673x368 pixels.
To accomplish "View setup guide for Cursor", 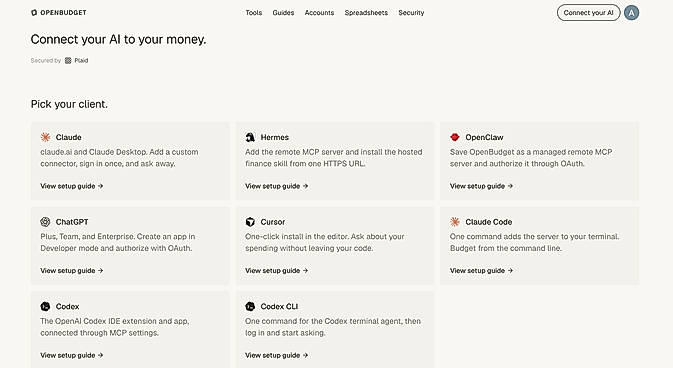I will [x=276, y=271].
